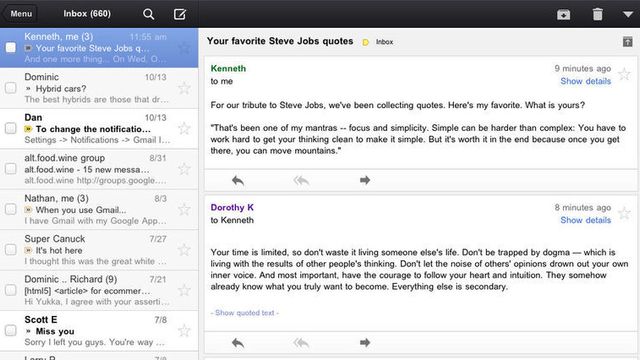
Task: Open the alt.food.wine - 15 new messages email
Action: pyautogui.click(x=99, y=169)
